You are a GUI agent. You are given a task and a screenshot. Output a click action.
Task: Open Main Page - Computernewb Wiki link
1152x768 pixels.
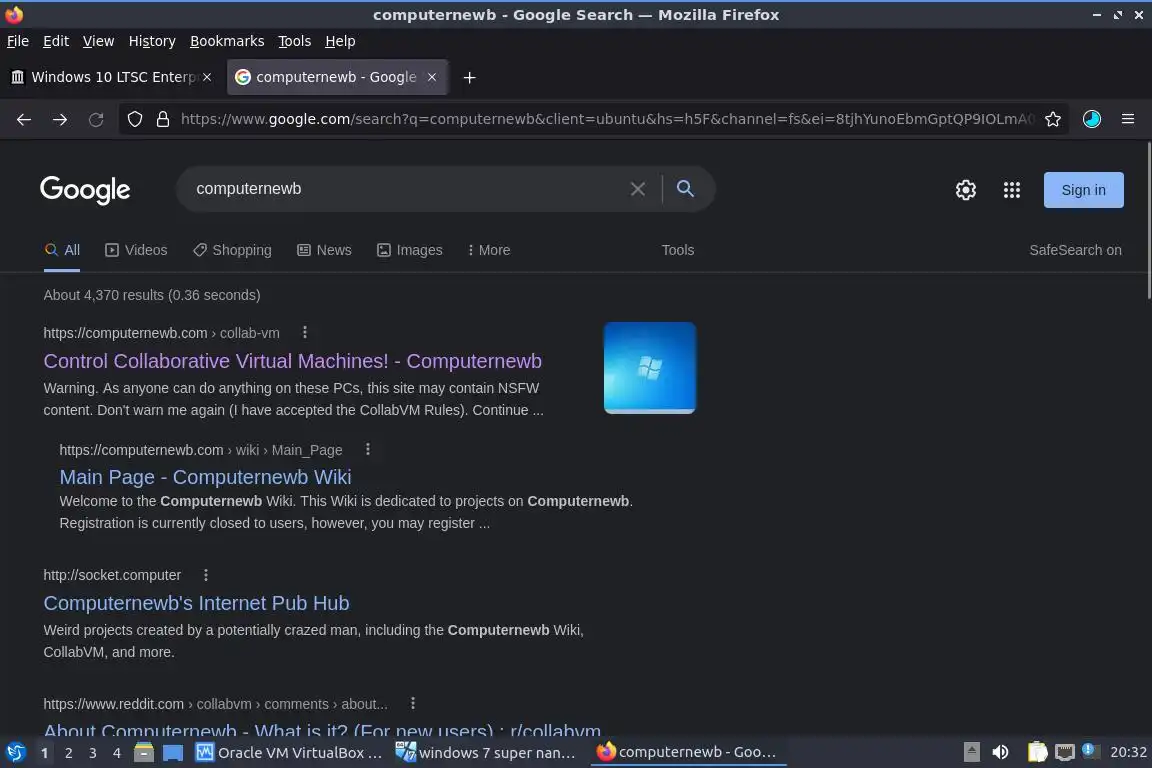(205, 477)
